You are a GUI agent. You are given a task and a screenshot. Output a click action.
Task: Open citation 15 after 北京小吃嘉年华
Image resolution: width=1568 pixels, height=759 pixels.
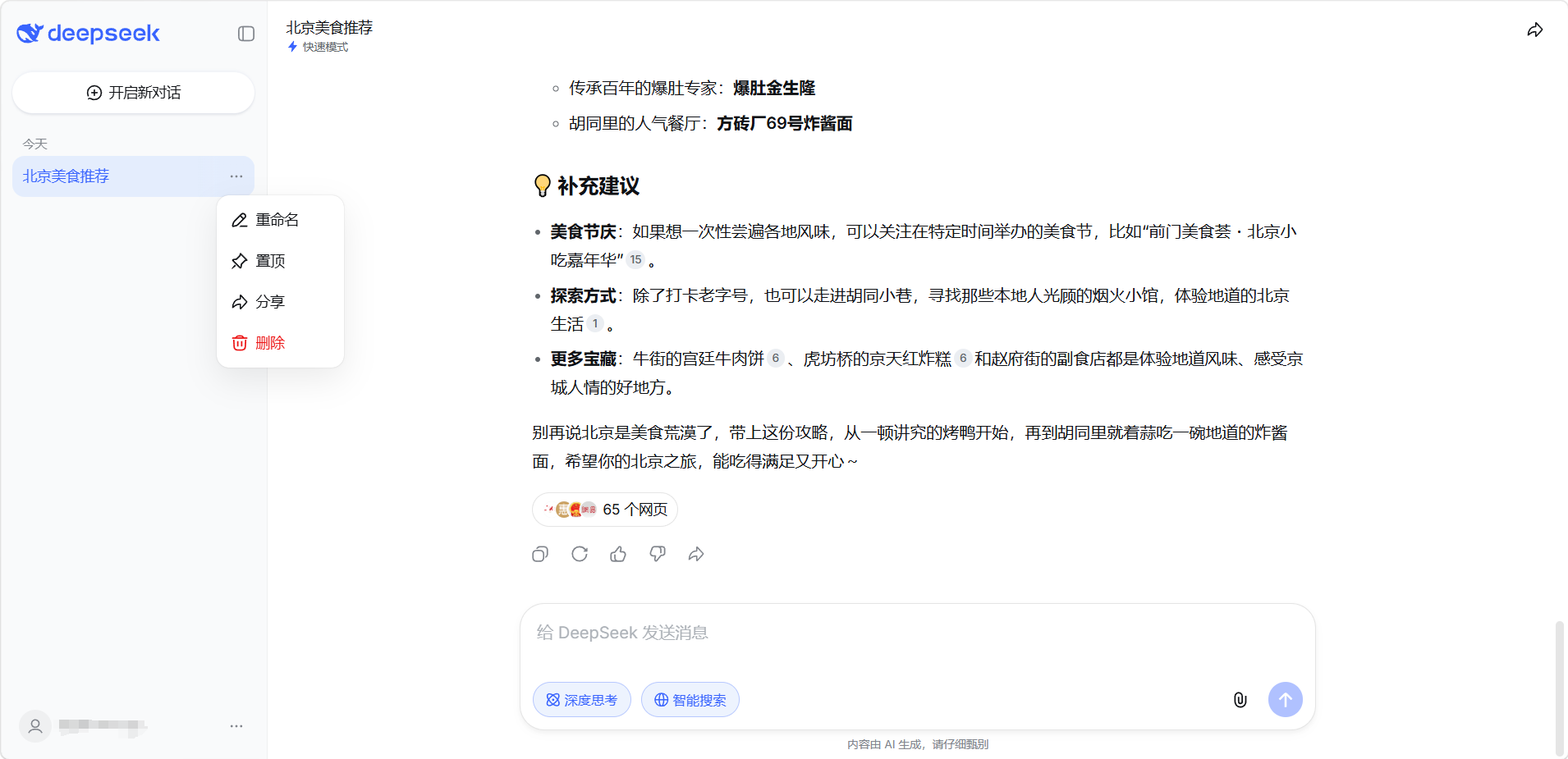(x=636, y=260)
